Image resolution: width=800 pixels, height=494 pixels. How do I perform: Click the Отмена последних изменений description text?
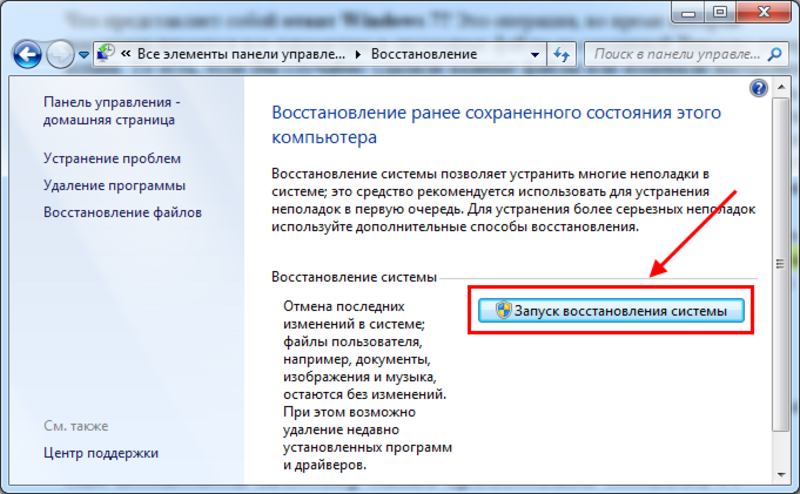(367, 386)
